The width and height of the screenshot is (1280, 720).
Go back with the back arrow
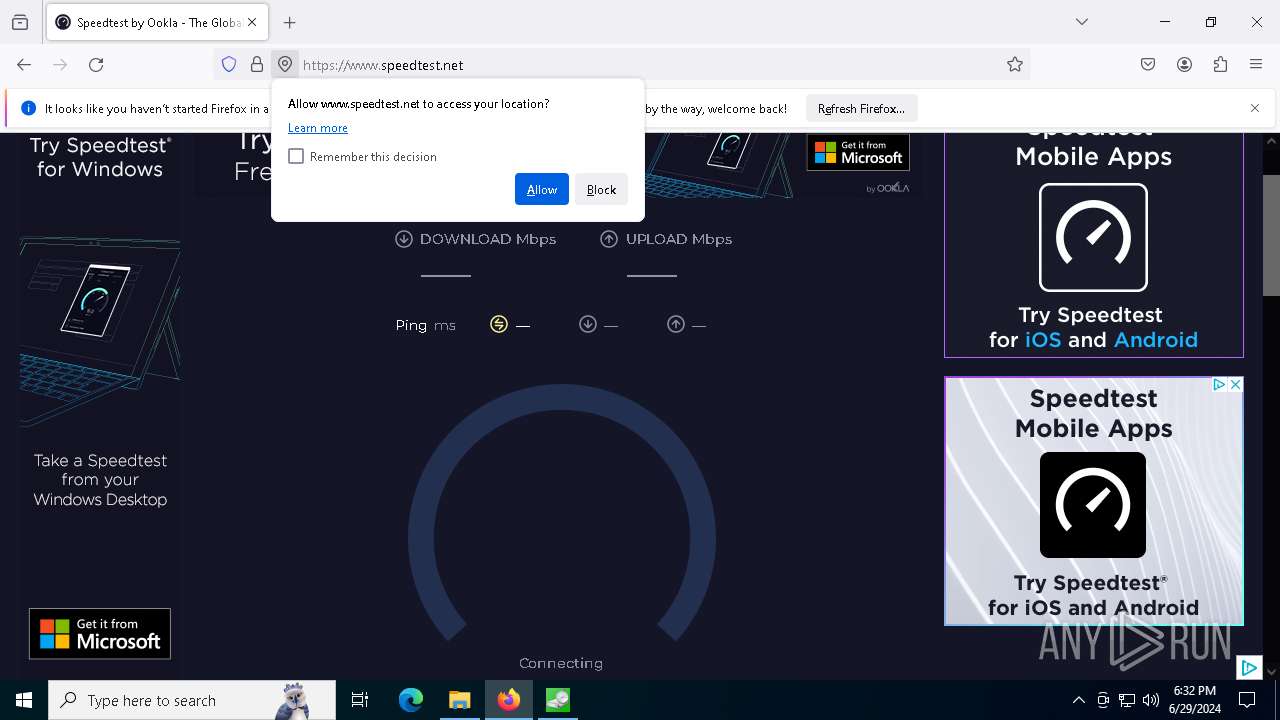pyautogui.click(x=24, y=65)
